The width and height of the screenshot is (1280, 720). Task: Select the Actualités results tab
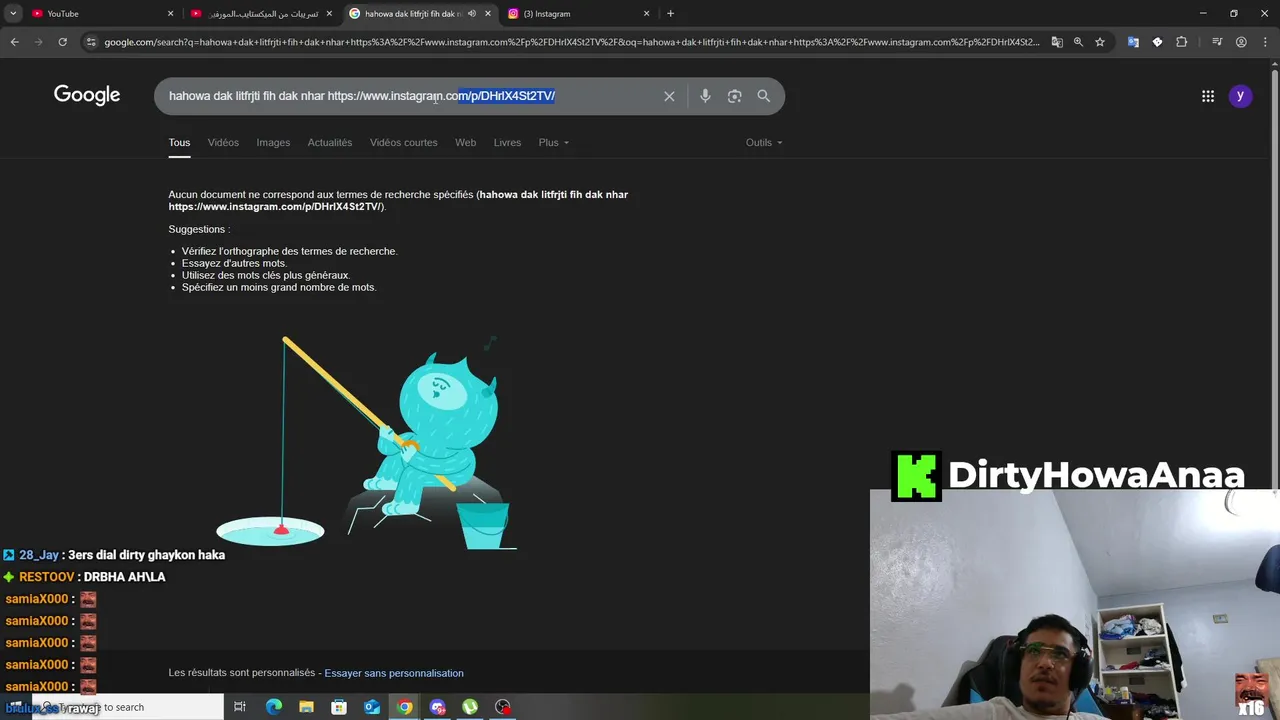coord(330,143)
